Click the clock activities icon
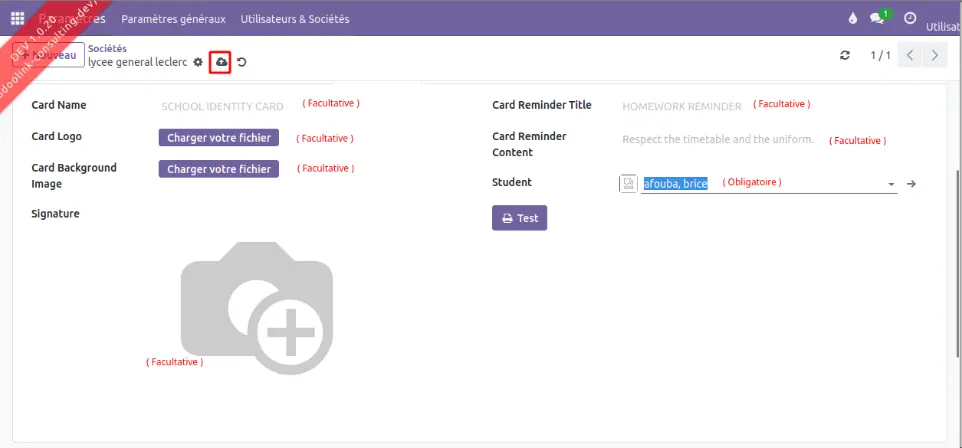This screenshot has width=962, height=448. [910, 18]
